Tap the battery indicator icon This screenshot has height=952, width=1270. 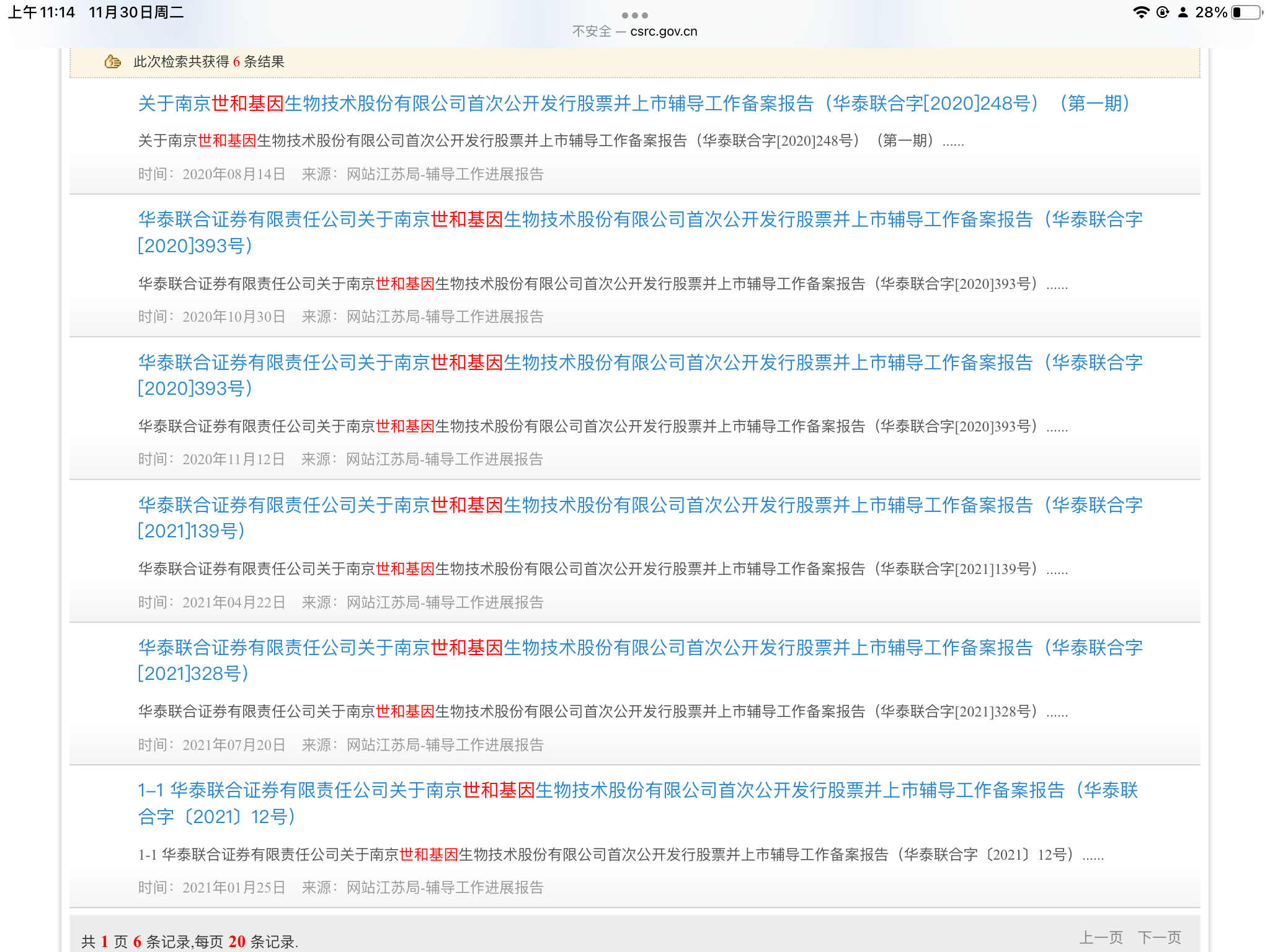(x=1246, y=12)
